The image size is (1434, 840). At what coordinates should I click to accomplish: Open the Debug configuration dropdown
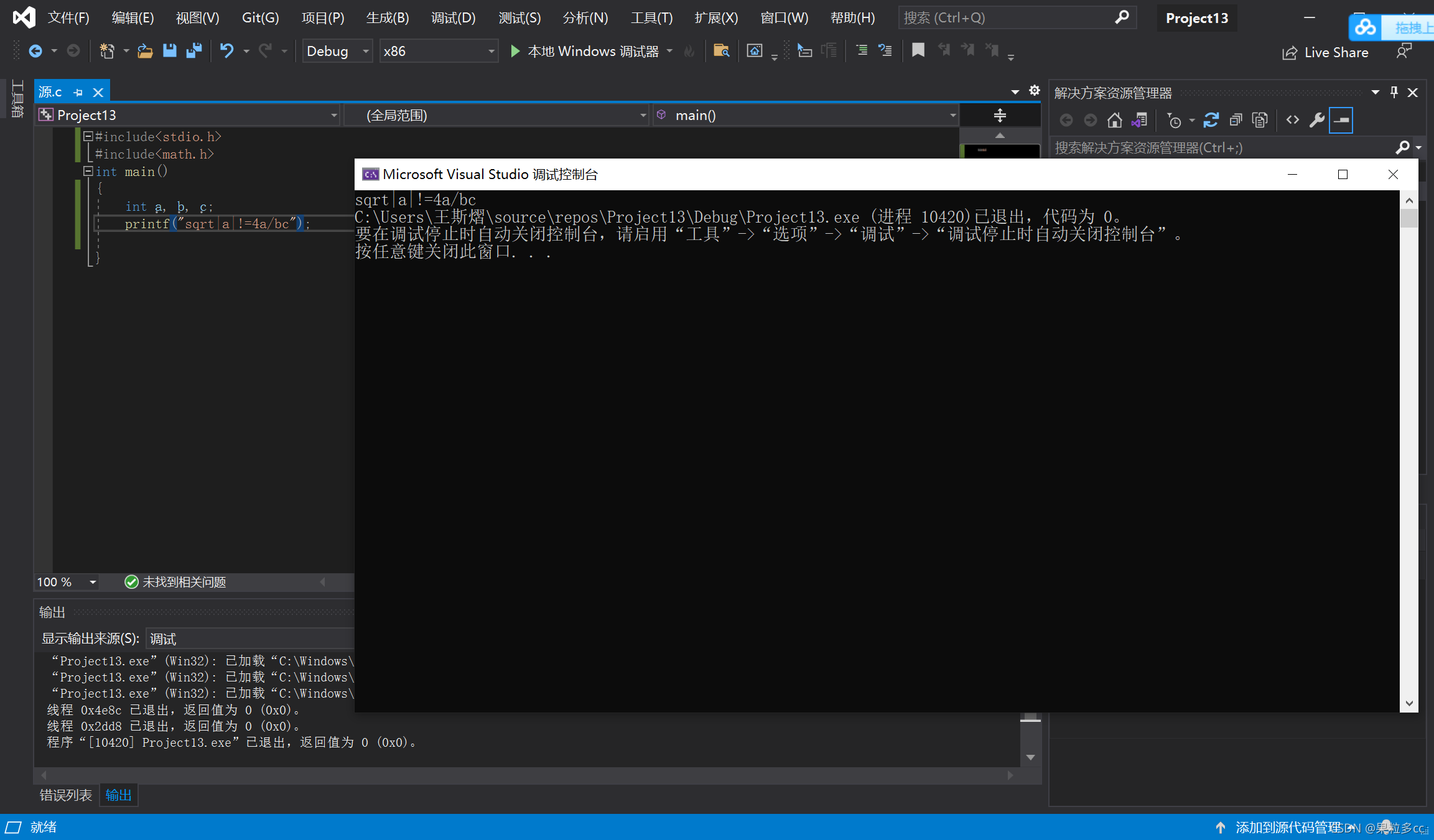pos(337,51)
